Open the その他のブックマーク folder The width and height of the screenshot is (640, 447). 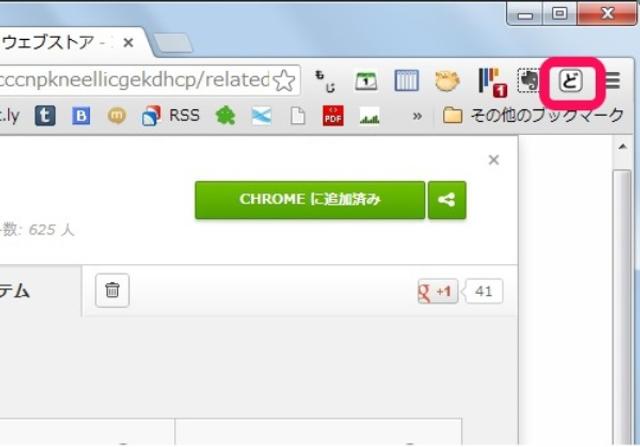533,116
